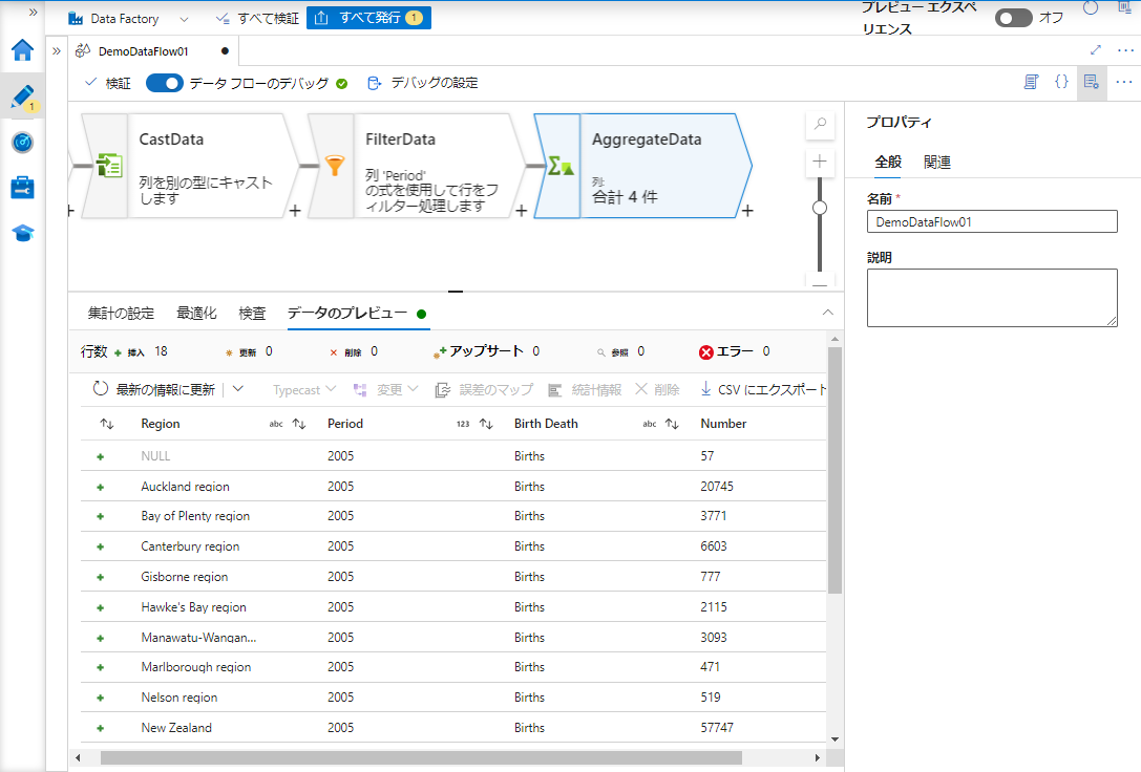Turn on the preview experience toggle

coord(1013,18)
